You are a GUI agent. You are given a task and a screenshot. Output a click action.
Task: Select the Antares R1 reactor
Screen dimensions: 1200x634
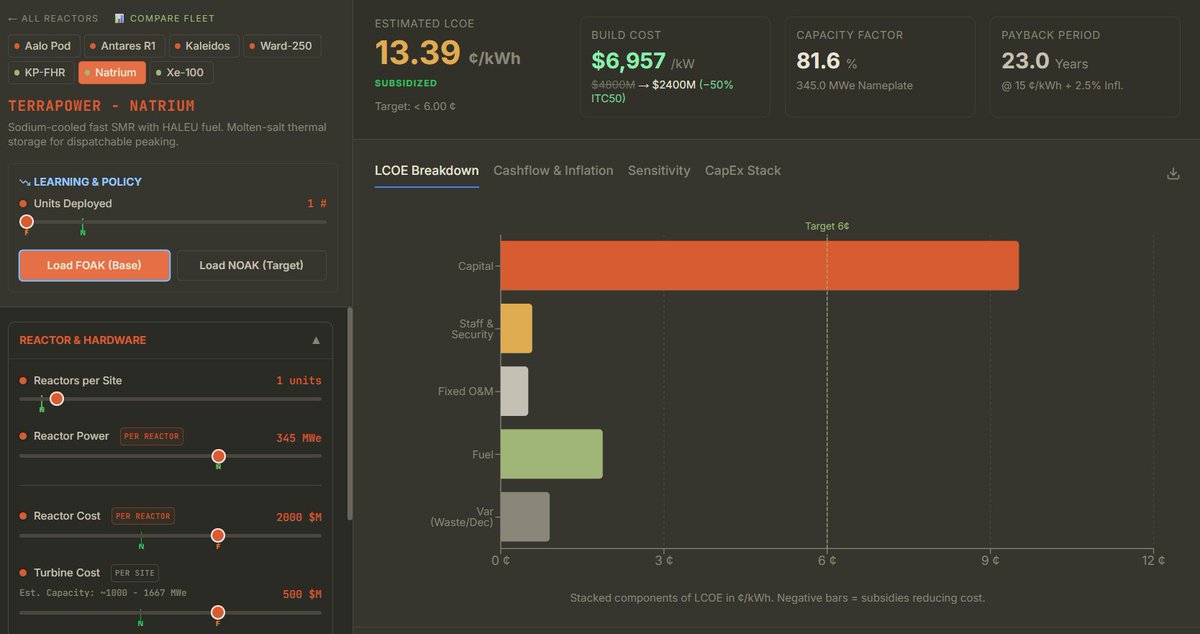click(123, 46)
